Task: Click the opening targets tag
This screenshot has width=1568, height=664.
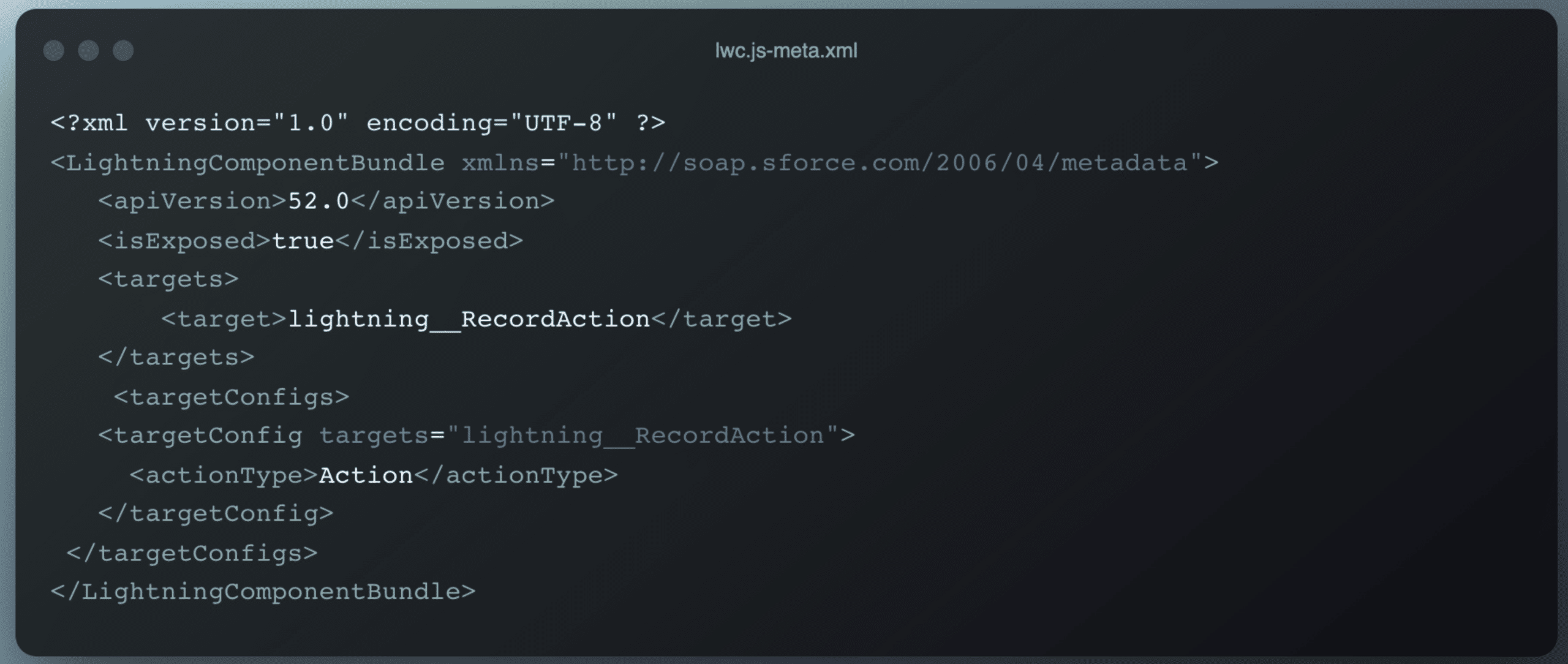Action: point(168,280)
